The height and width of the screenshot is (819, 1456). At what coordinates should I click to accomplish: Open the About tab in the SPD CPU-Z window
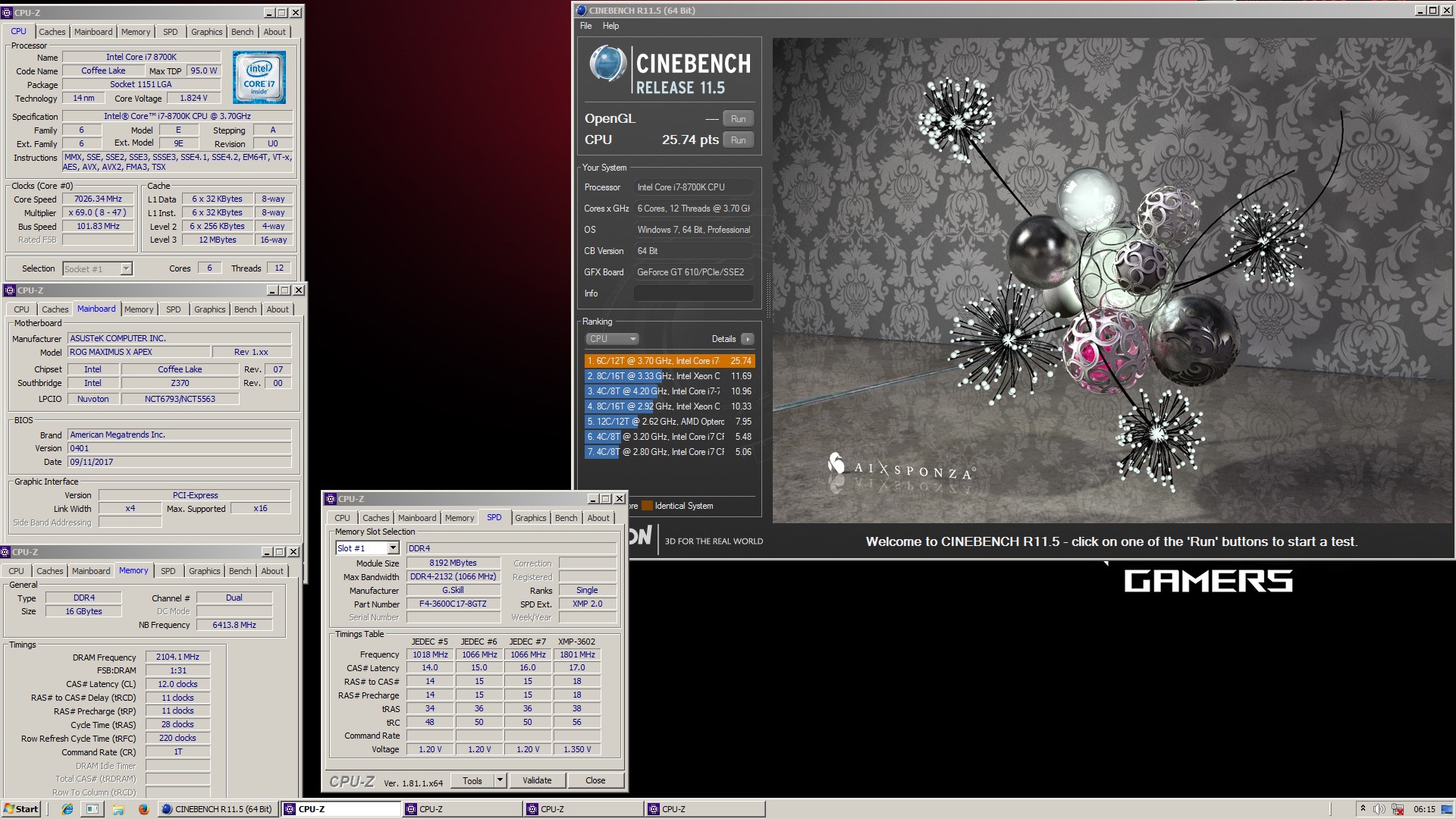coord(598,518)
